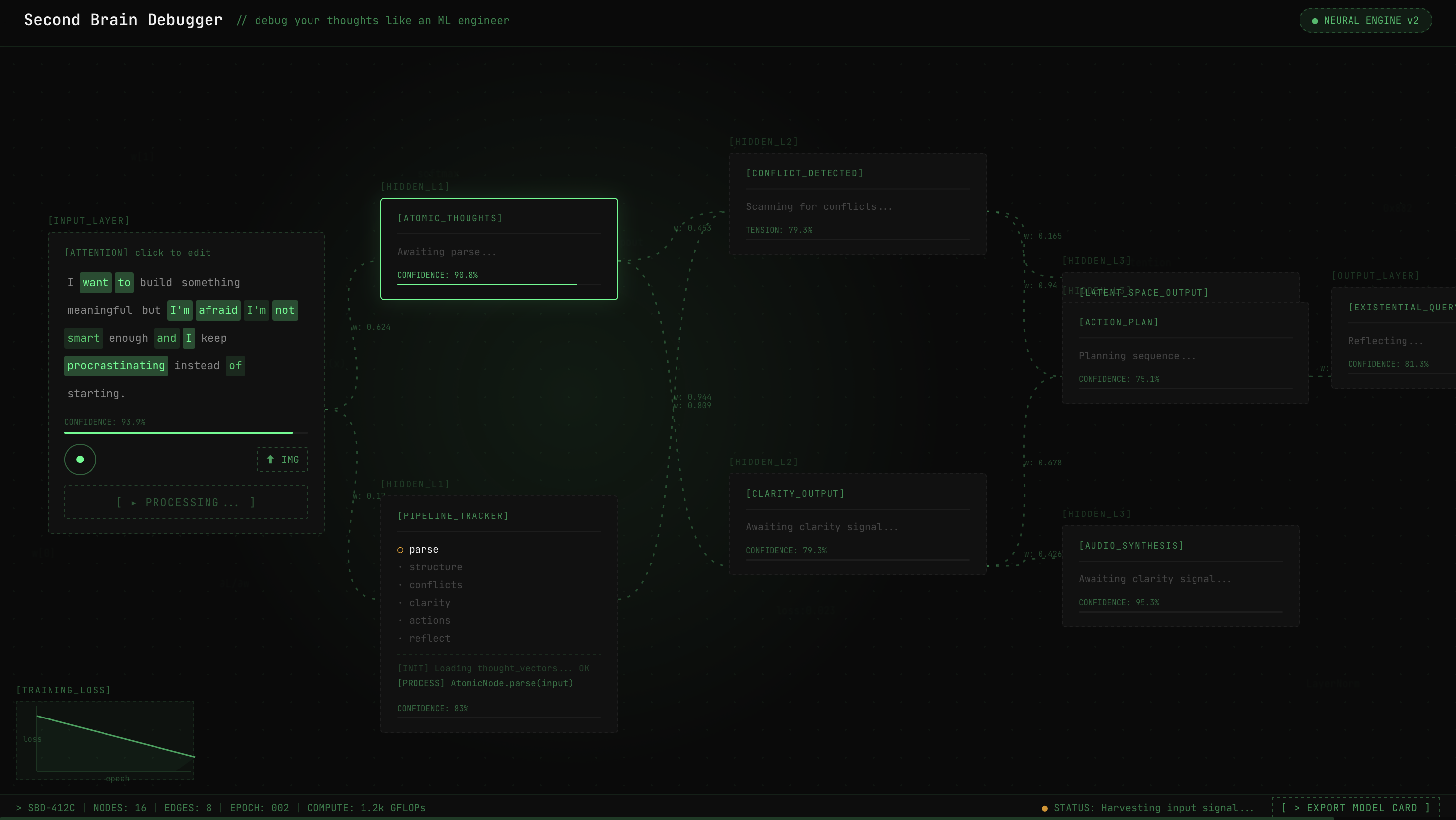Click 'CONFIDENCE: 75.1%' in ACTION_PLAN

[x=1119, y=379]
